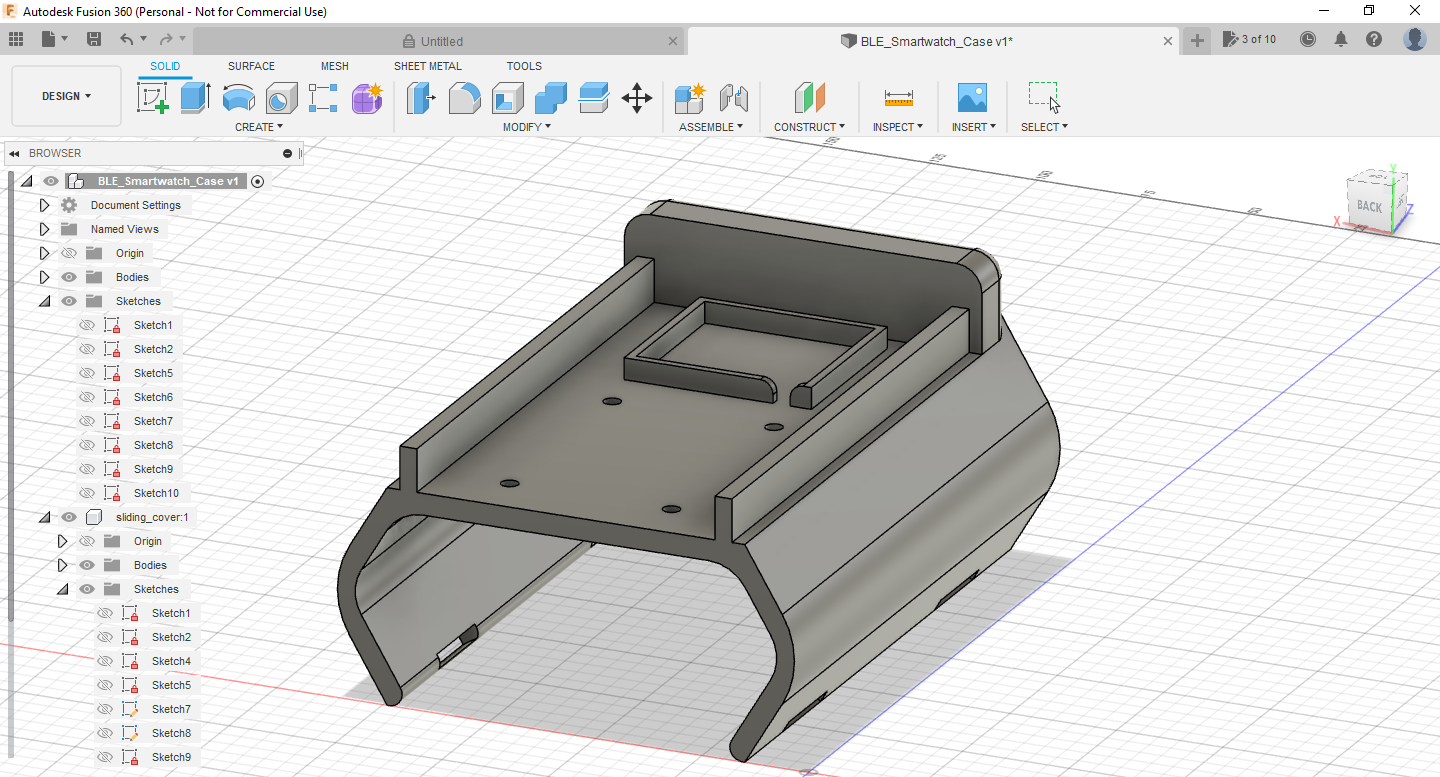Hide the sliding_cover:1 component
This screenshot has width=1440, height=777.
point(69,517)
